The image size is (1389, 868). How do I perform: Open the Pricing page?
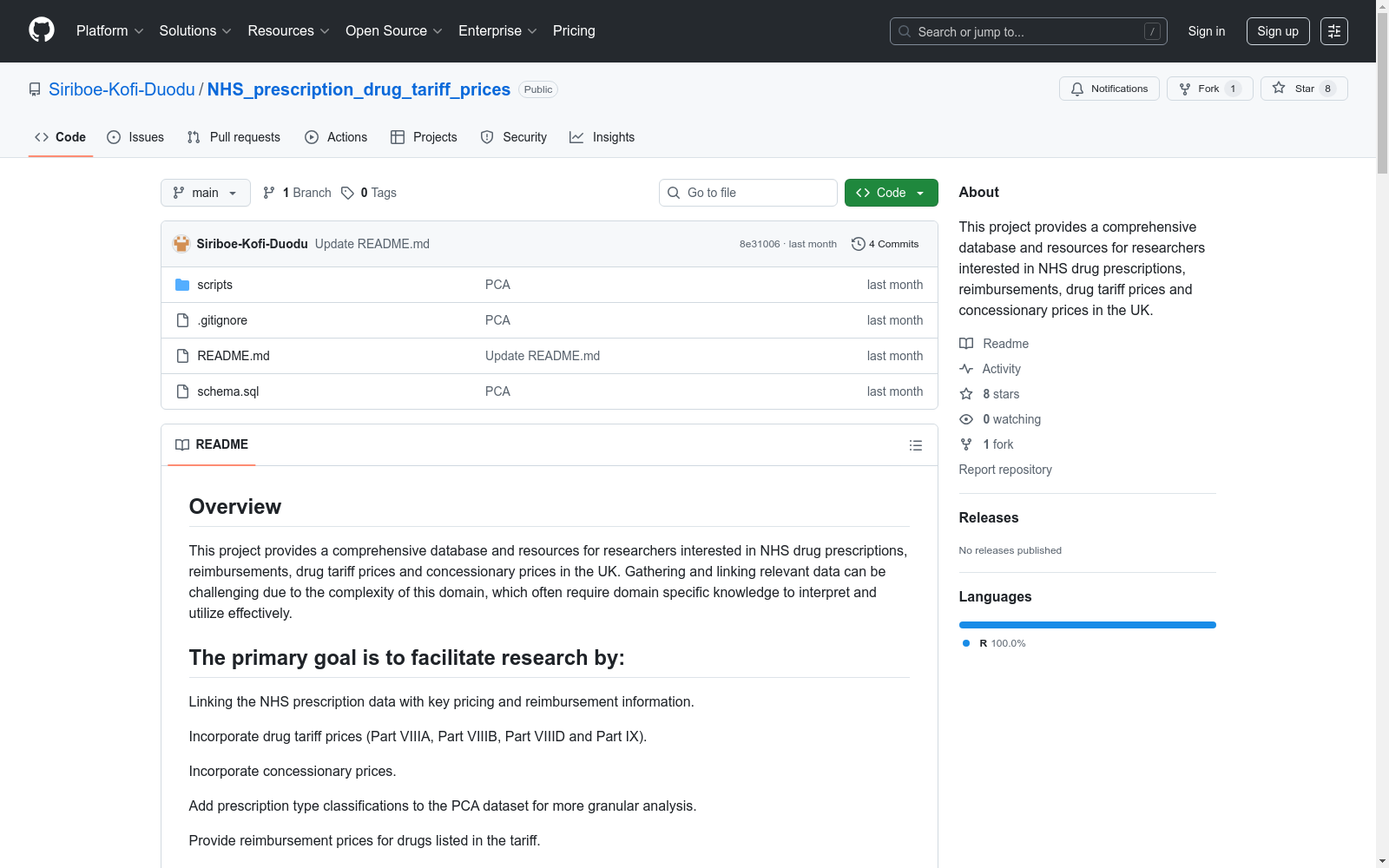(x=574, y=30)
